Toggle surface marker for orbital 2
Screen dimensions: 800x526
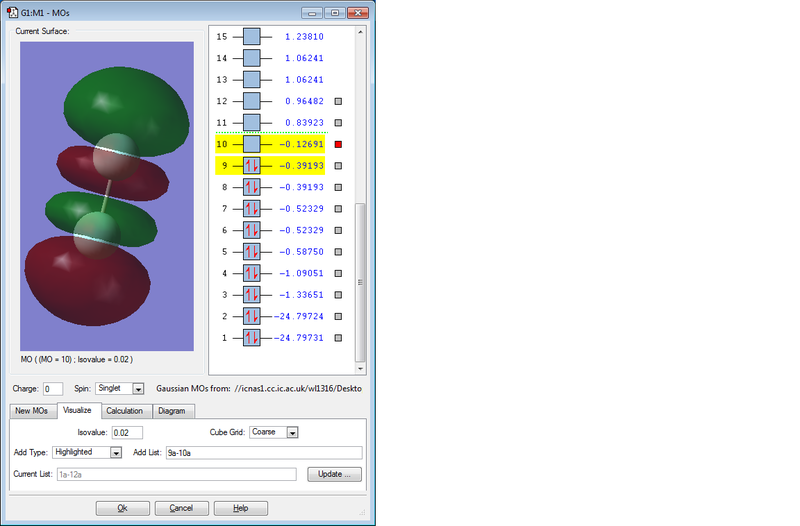pos(338,316)
